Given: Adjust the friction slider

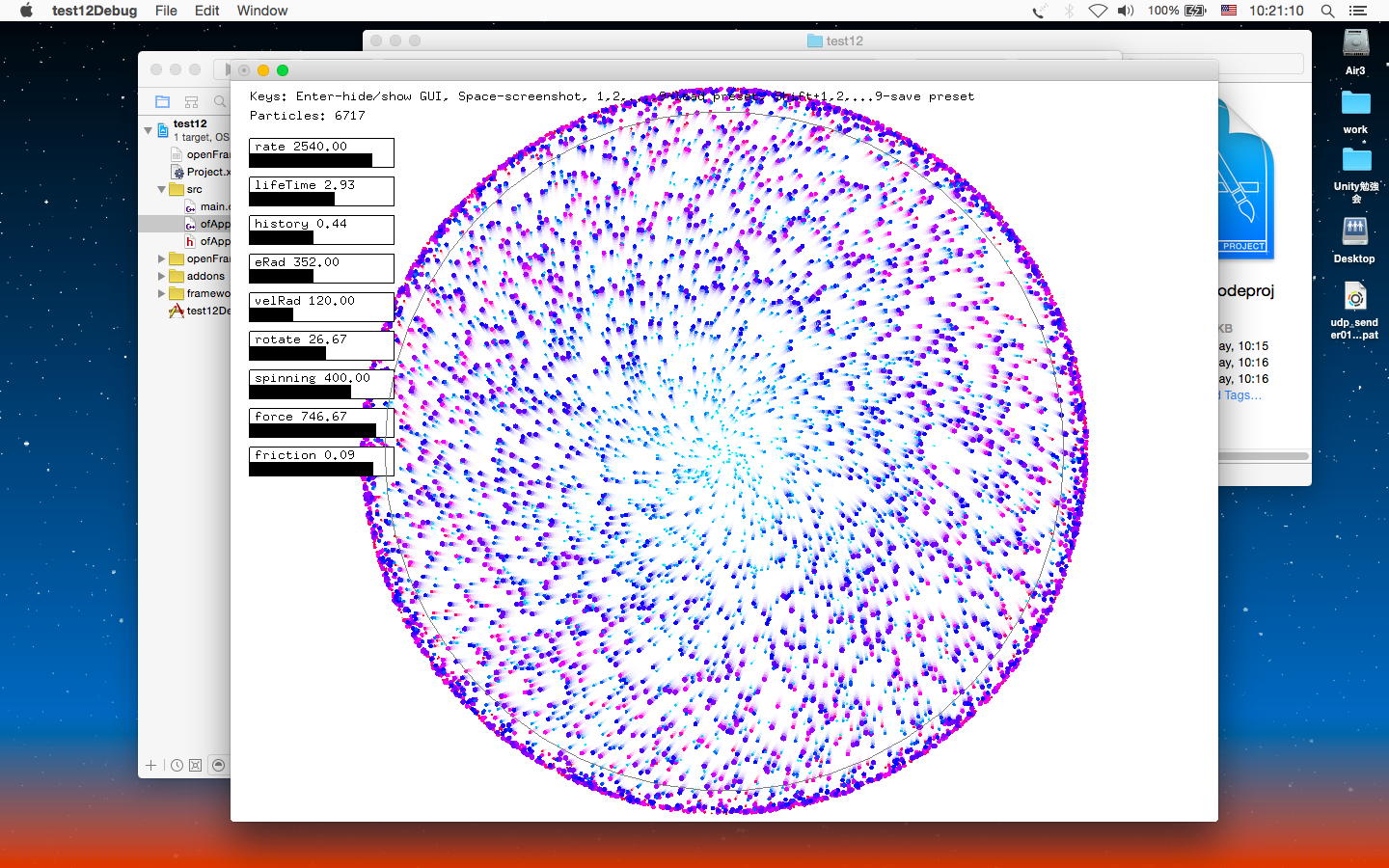Looking at the screenshot, I should coord(321,461).
